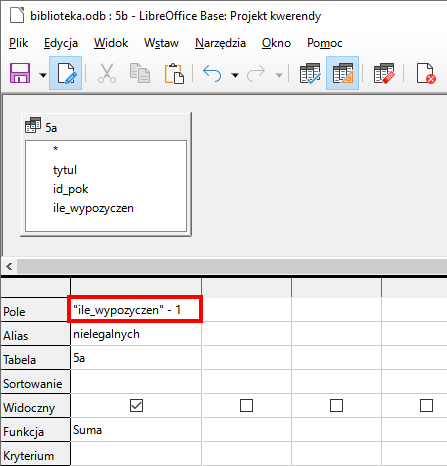Click the Pole cell in second column
Viewport: 447px width, 466px height.
[247, 310]
